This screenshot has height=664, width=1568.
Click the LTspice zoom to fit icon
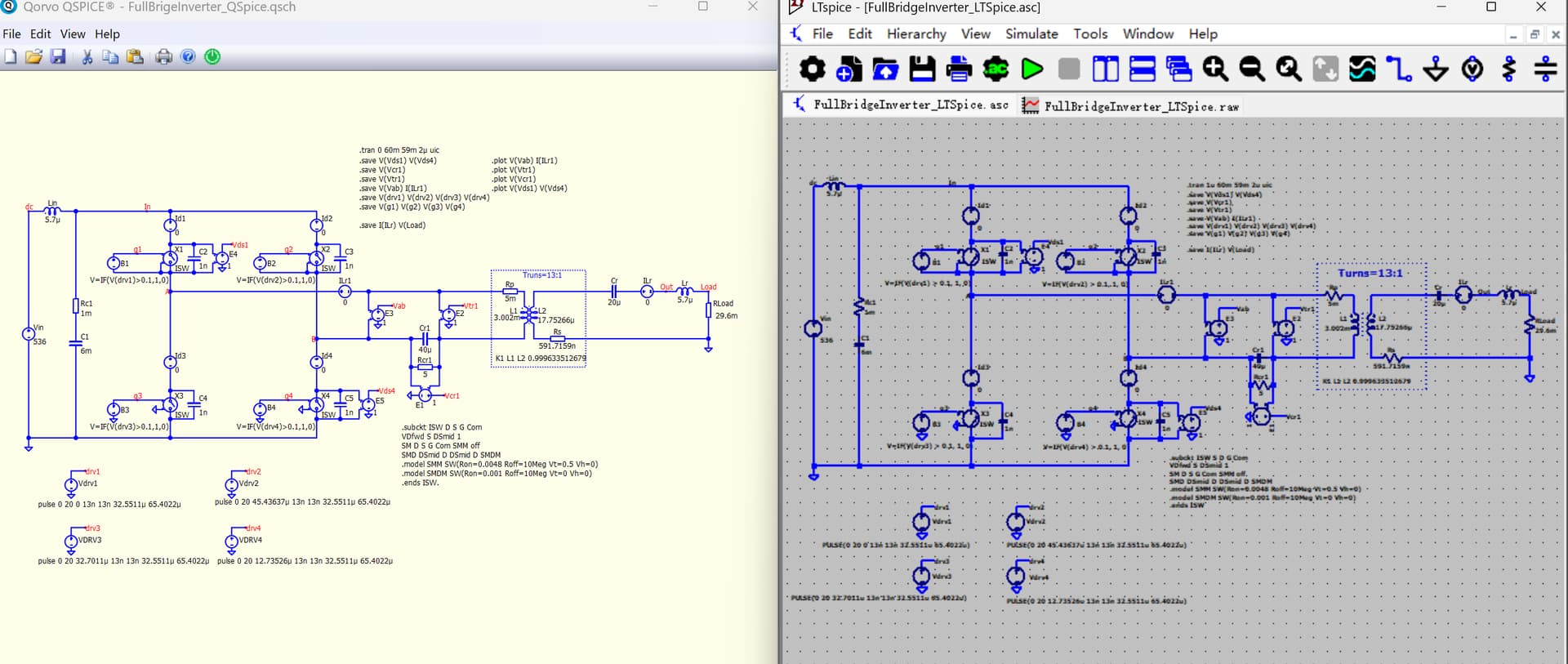tap(1289, 69)
